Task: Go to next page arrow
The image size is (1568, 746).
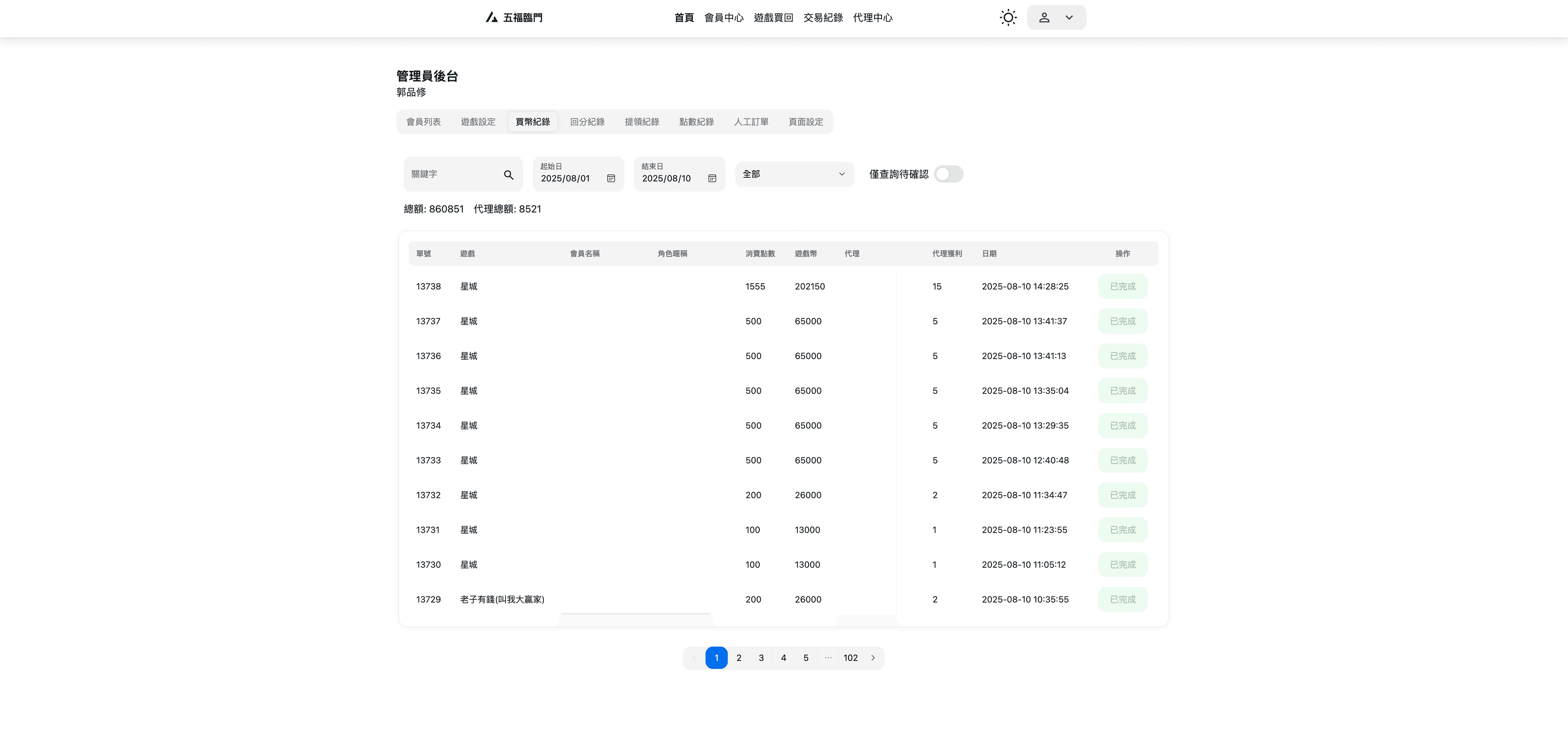Action: pos(872,658)
